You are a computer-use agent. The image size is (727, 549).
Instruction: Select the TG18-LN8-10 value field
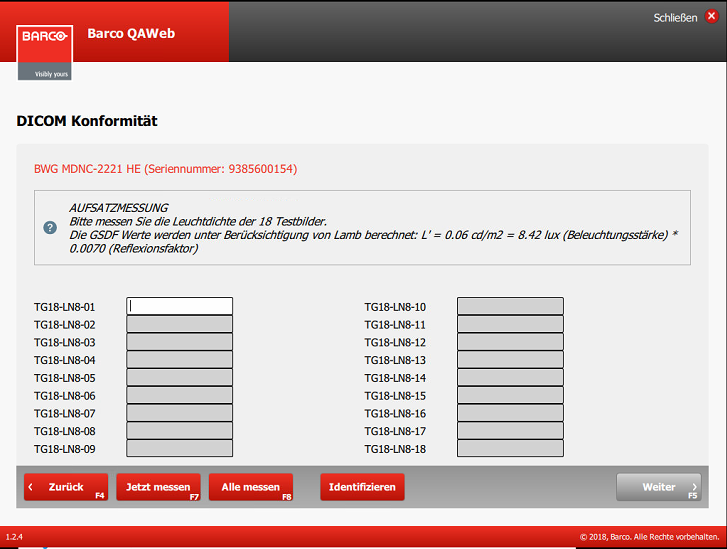[x=510, y=306]
